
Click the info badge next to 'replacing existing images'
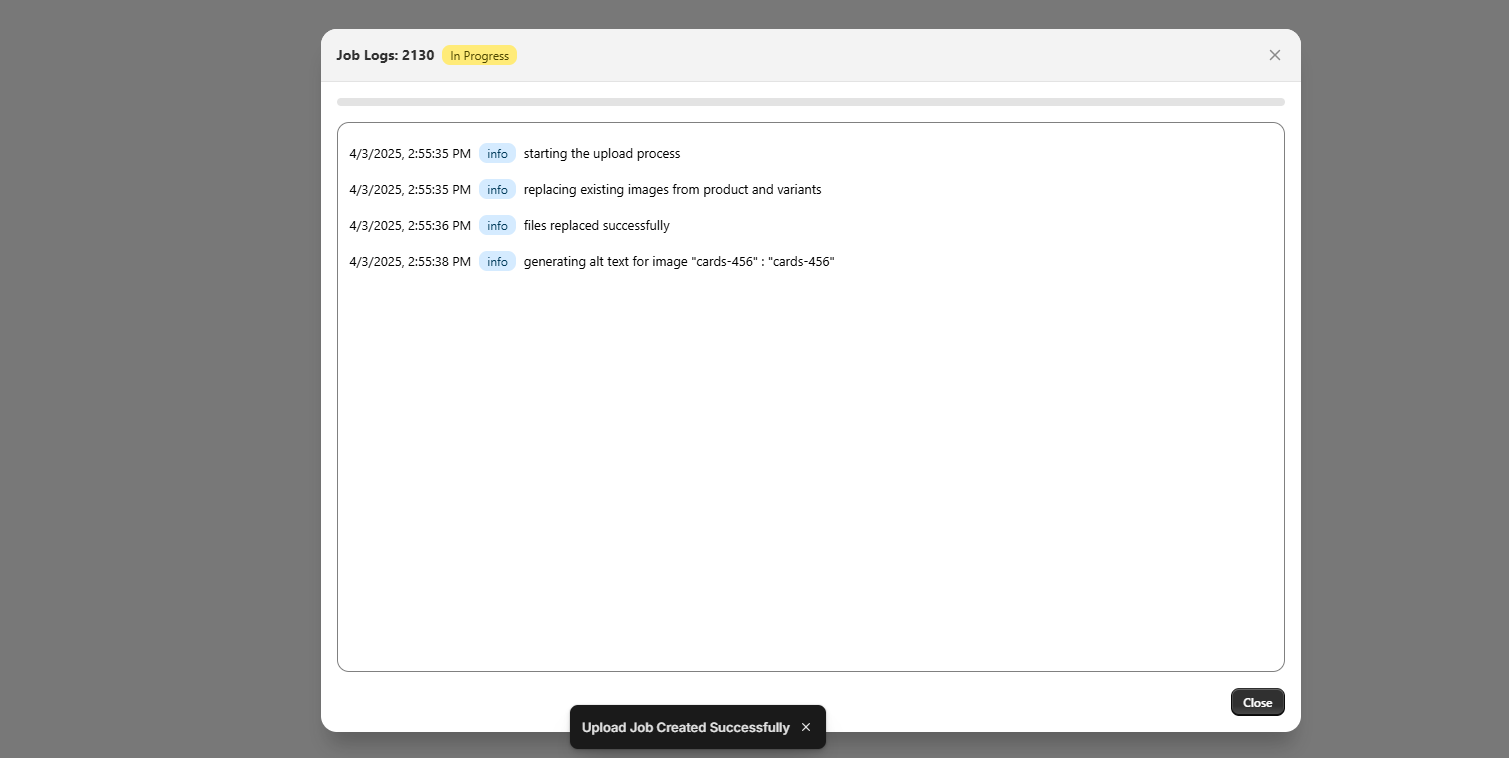[497, 189]
